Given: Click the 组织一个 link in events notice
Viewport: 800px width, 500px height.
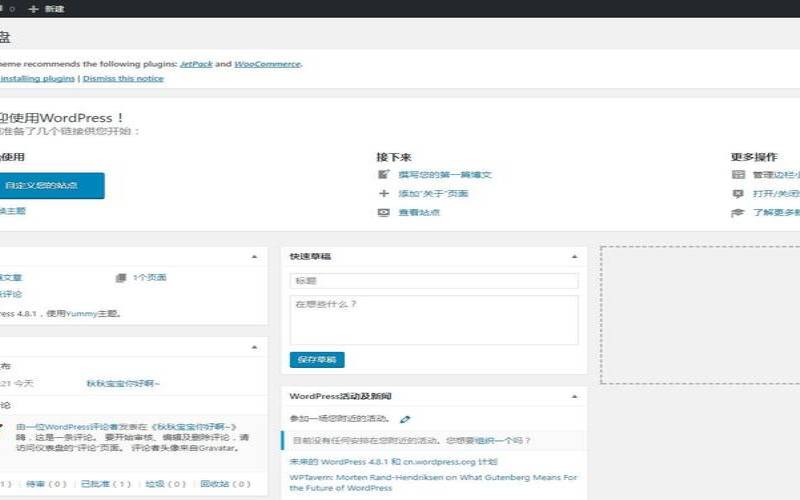Looking at the screenshot, I should coord(492,440).
